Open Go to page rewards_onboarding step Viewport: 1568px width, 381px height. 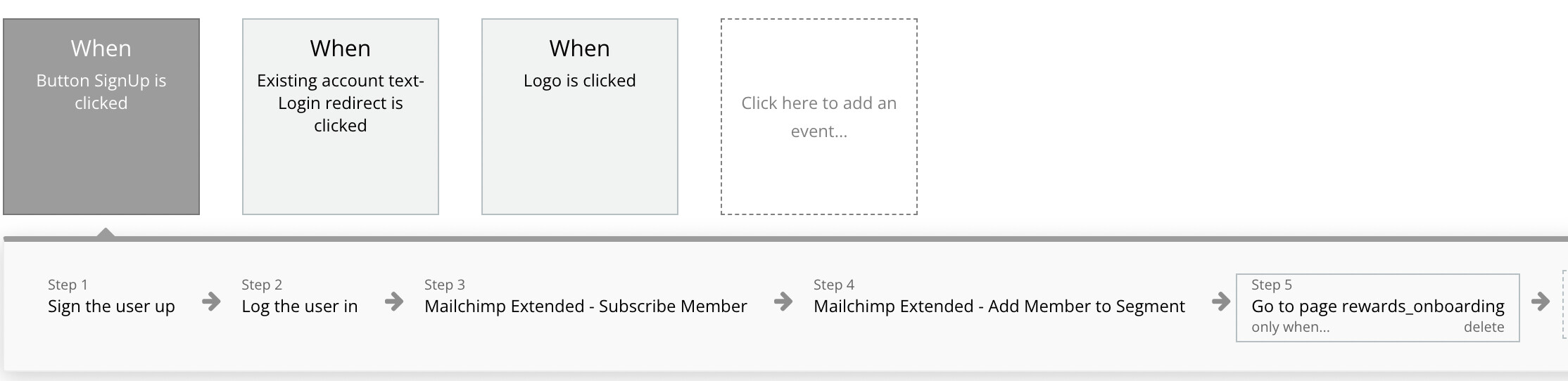click(1377, 306)
